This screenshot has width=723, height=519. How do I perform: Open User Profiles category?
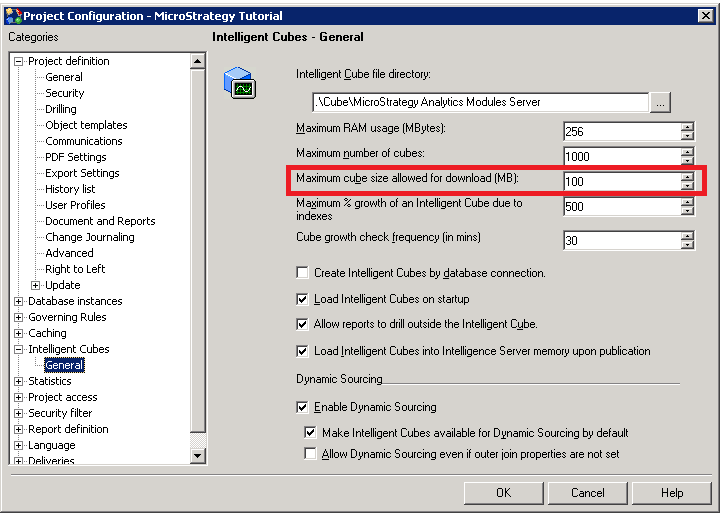tap(75, 205)
